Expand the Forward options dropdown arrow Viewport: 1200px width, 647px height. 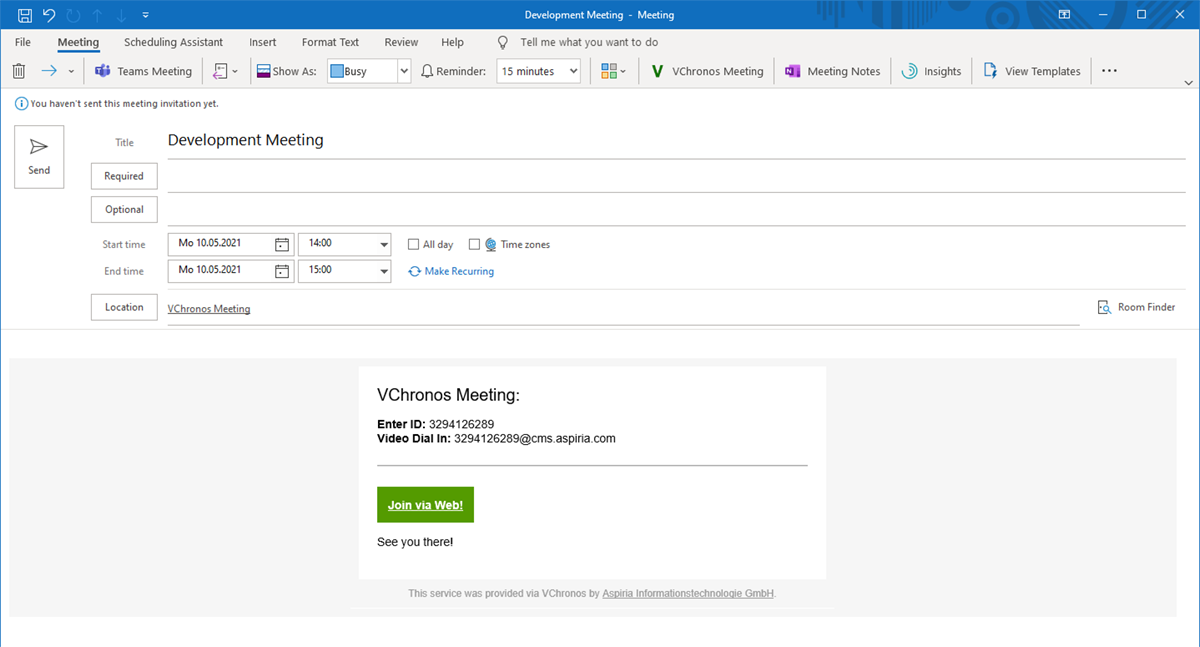coord(71,72)
